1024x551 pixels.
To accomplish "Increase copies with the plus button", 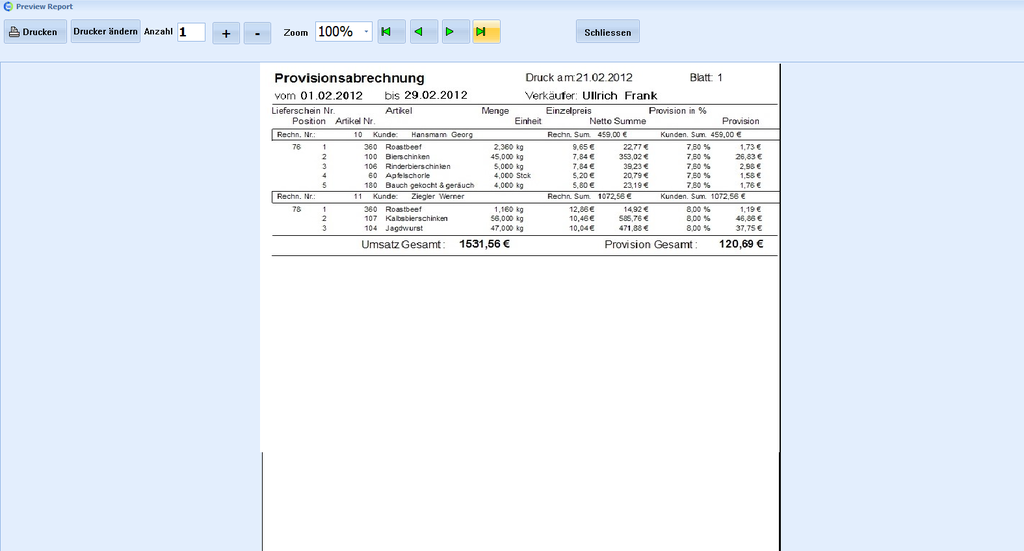I will pyautogui.click(x=226, y=33).
